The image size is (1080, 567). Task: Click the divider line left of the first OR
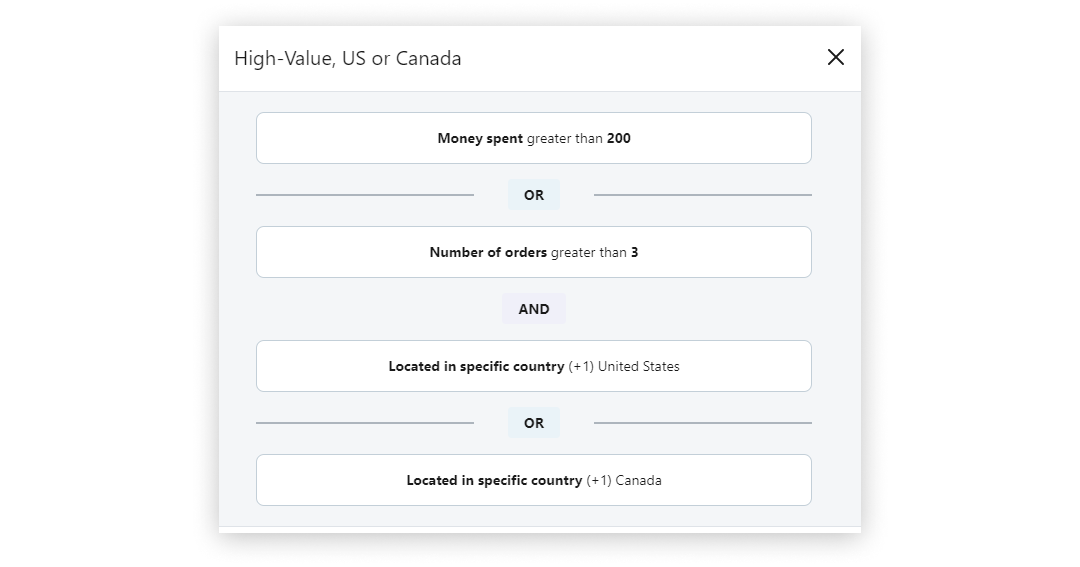tap(365, 195)
